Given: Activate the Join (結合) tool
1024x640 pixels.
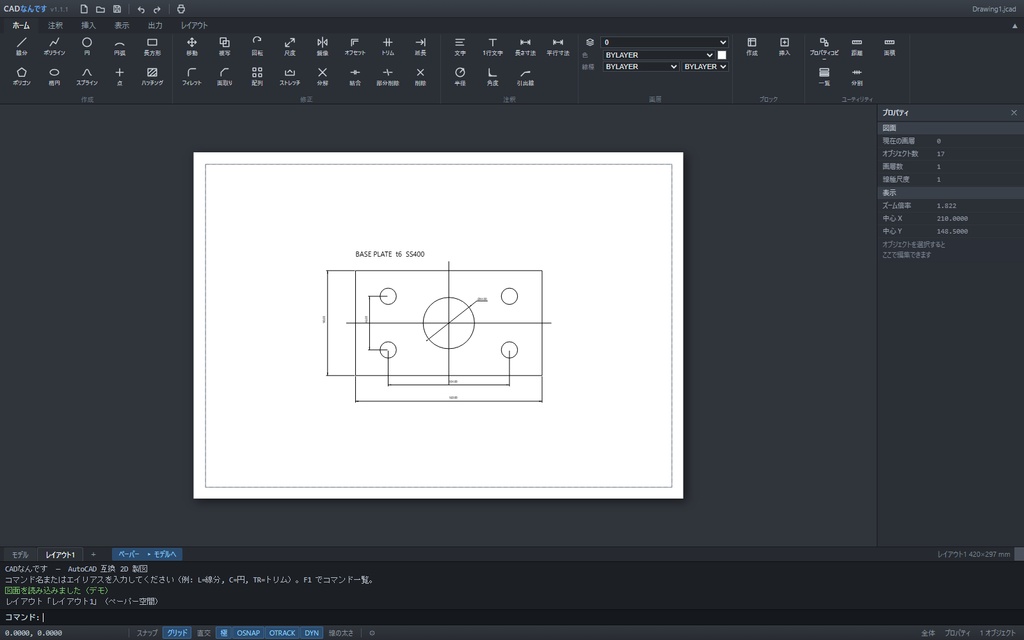Looking at the screenshot, I should tap(355, 76).
